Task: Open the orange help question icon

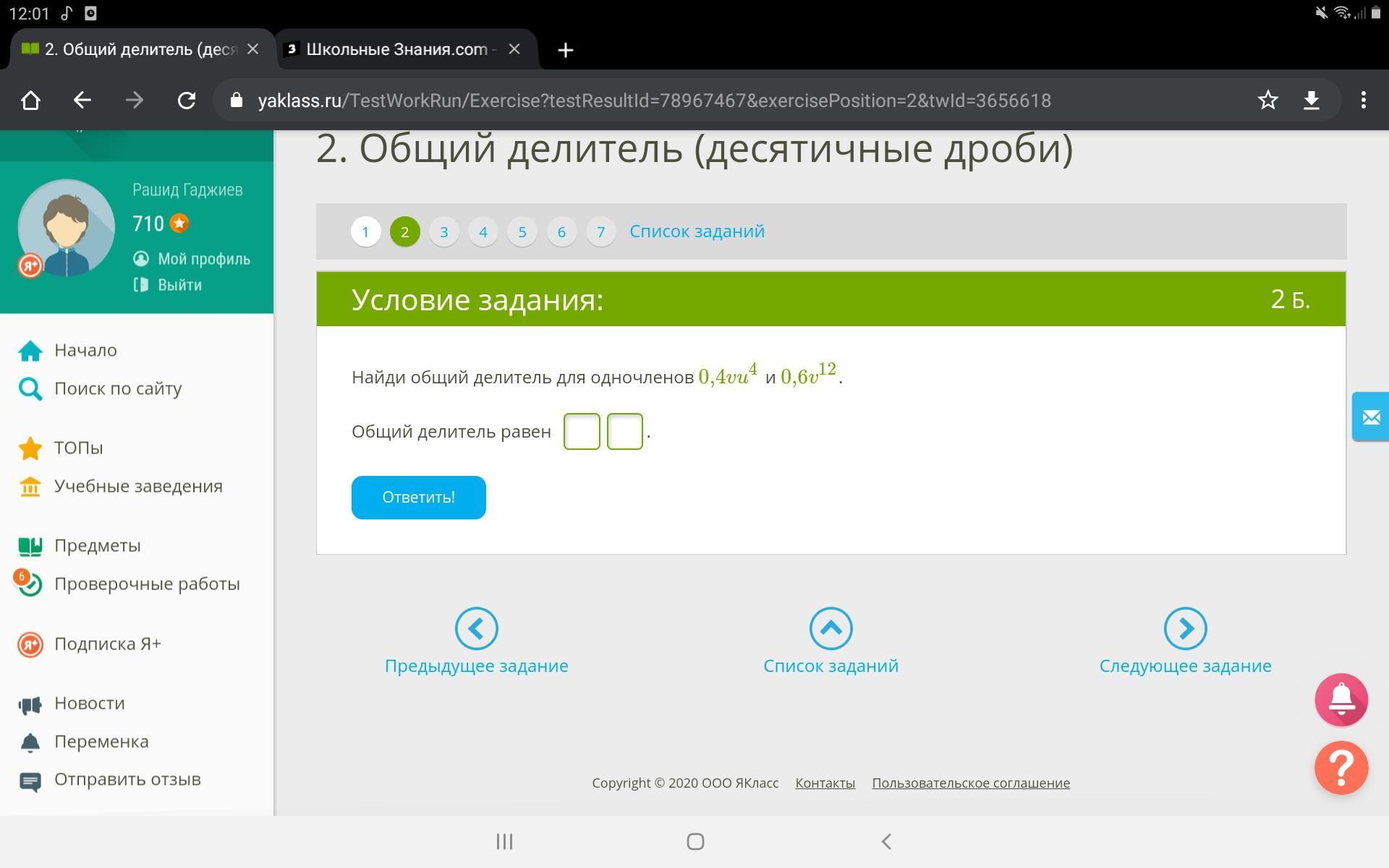Action: point(1341,767)
